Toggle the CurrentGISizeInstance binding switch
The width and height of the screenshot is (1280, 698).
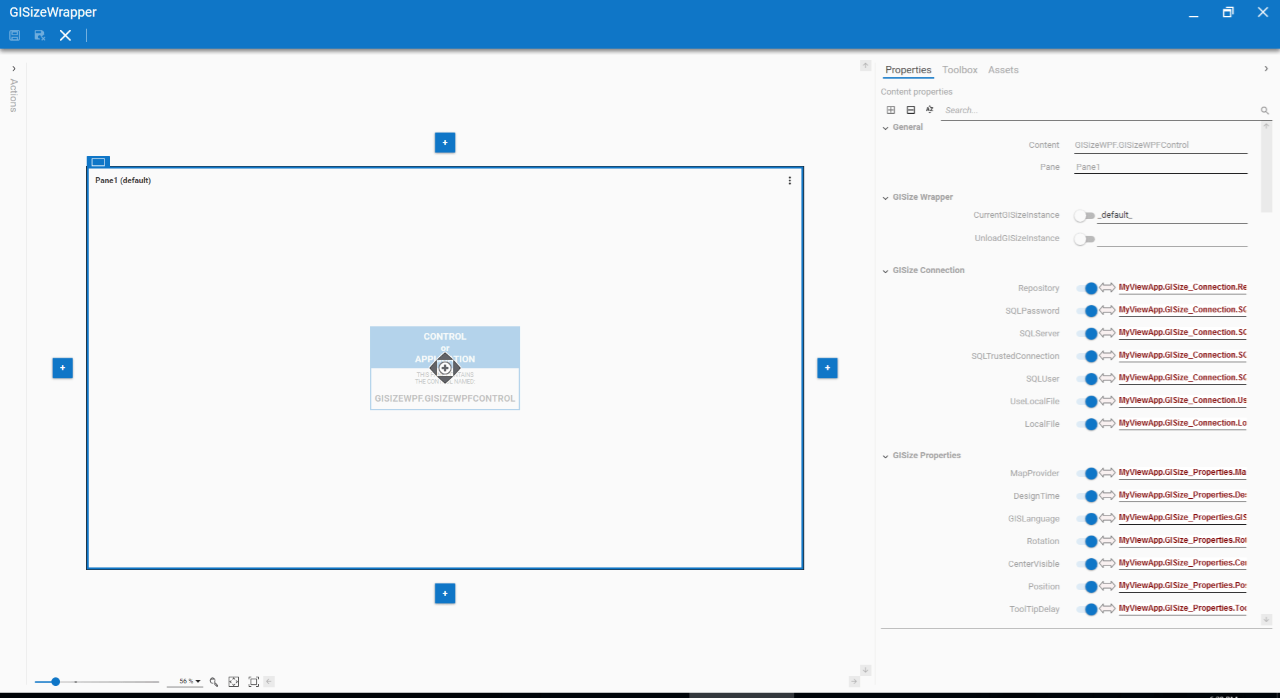pos(1084,216)
